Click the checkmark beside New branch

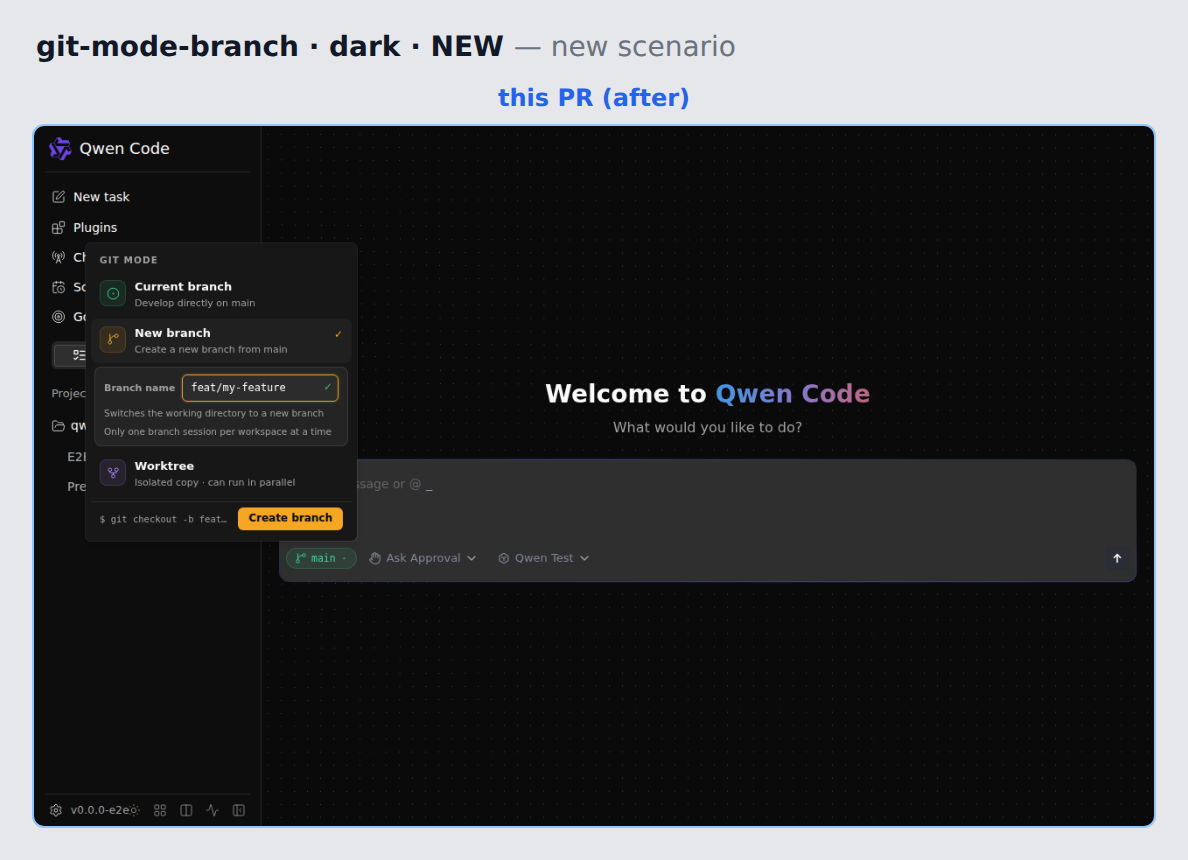point(338,334)
